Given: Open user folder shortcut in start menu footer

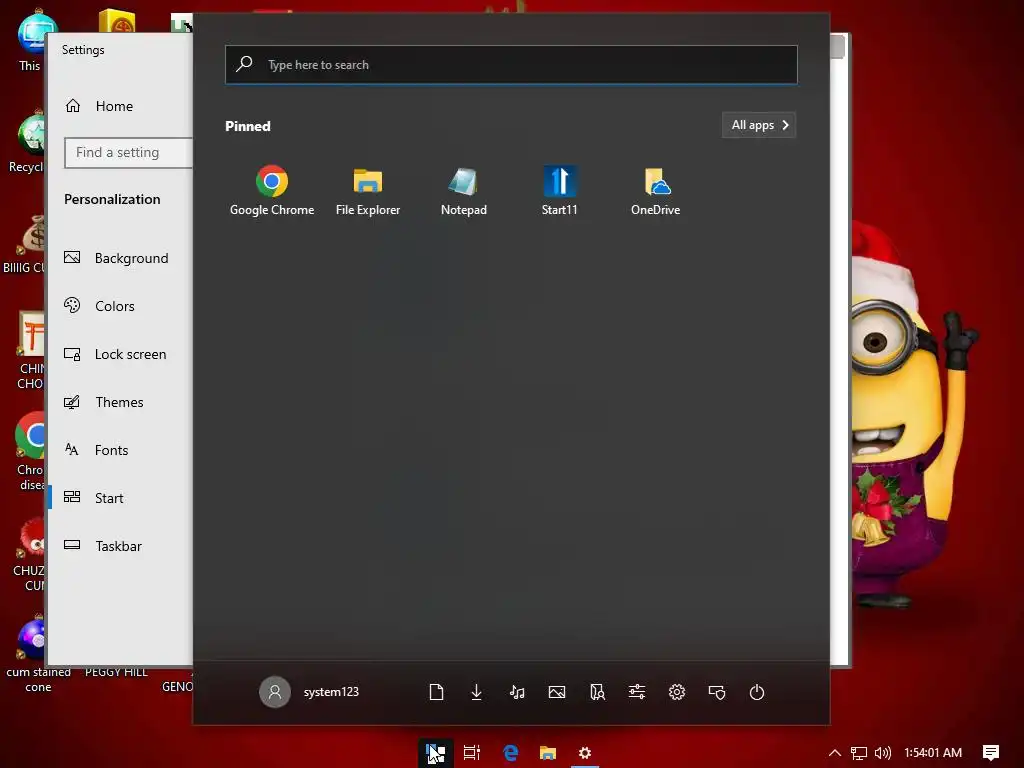Looking at the screenshot, I should click(x=597, y=692).
